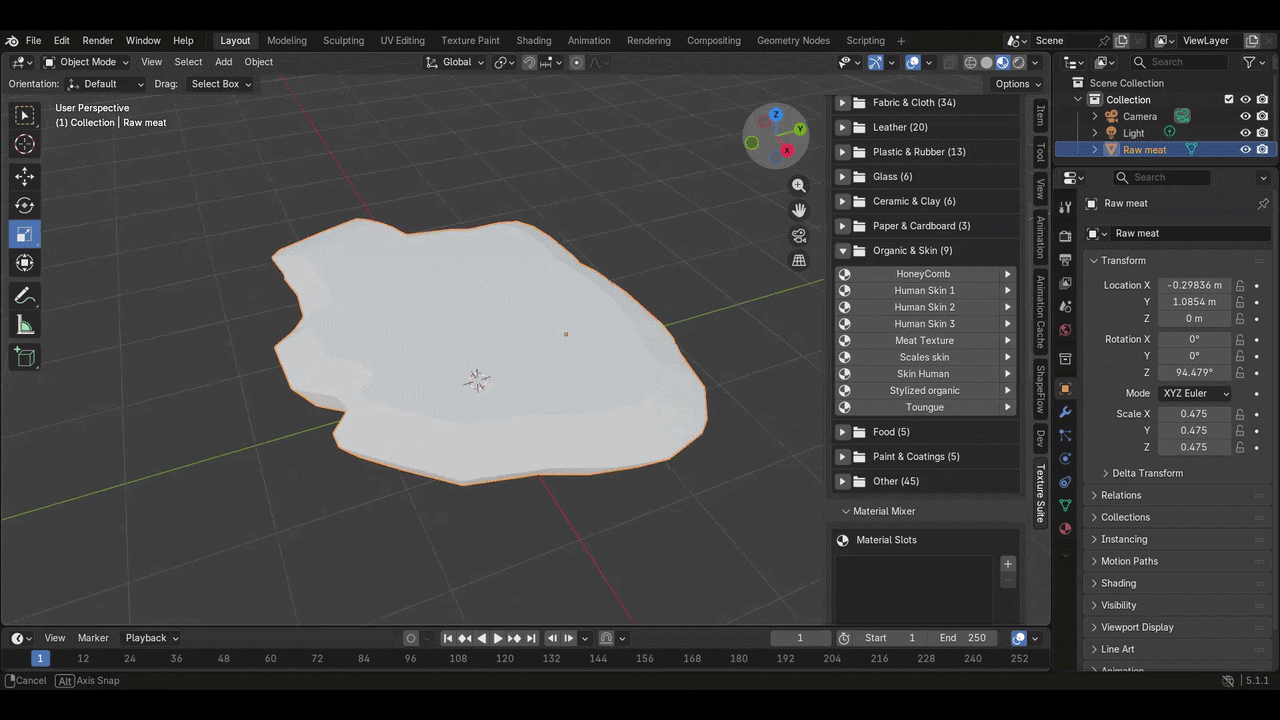The height and width of the screenshot is (720, 1280).
Task: Add a material slot with plus button
Action: tap(1008, 564)
